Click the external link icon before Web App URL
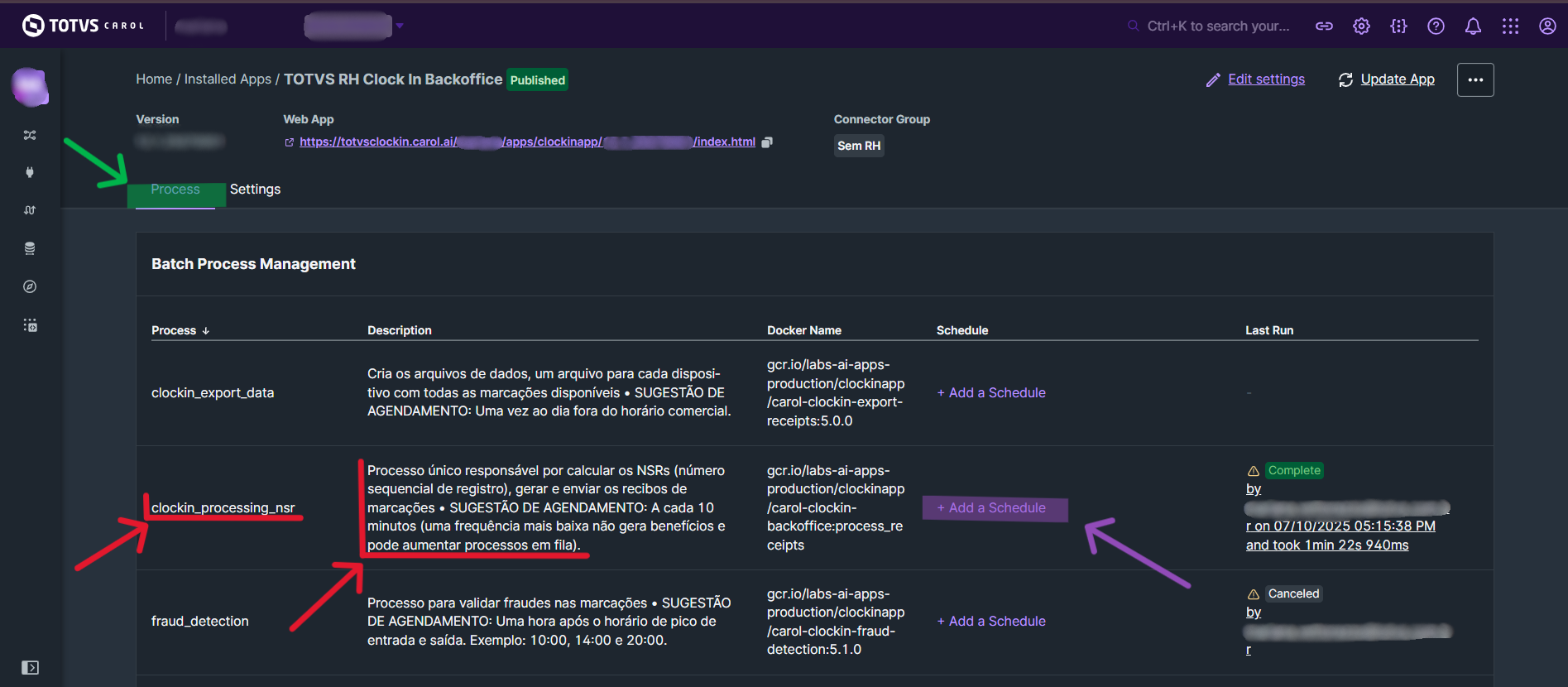This screenshot has height=687, width=1568. (x=289, y=142)
